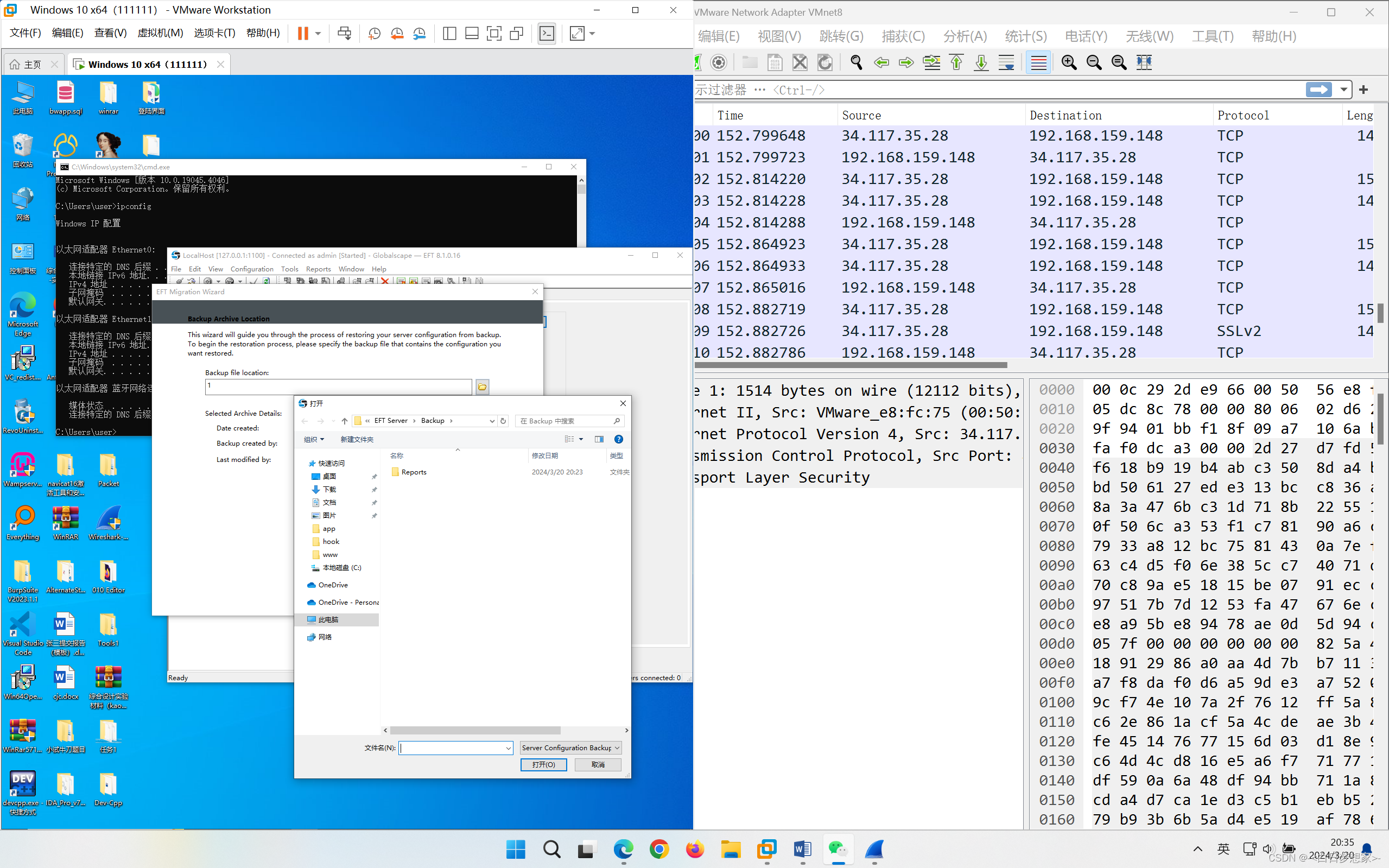The height and width of the screenshot is (868, 1389).
Task: Click Wireshark find packet magnifier icon
Action: click(x=856, y=62)
